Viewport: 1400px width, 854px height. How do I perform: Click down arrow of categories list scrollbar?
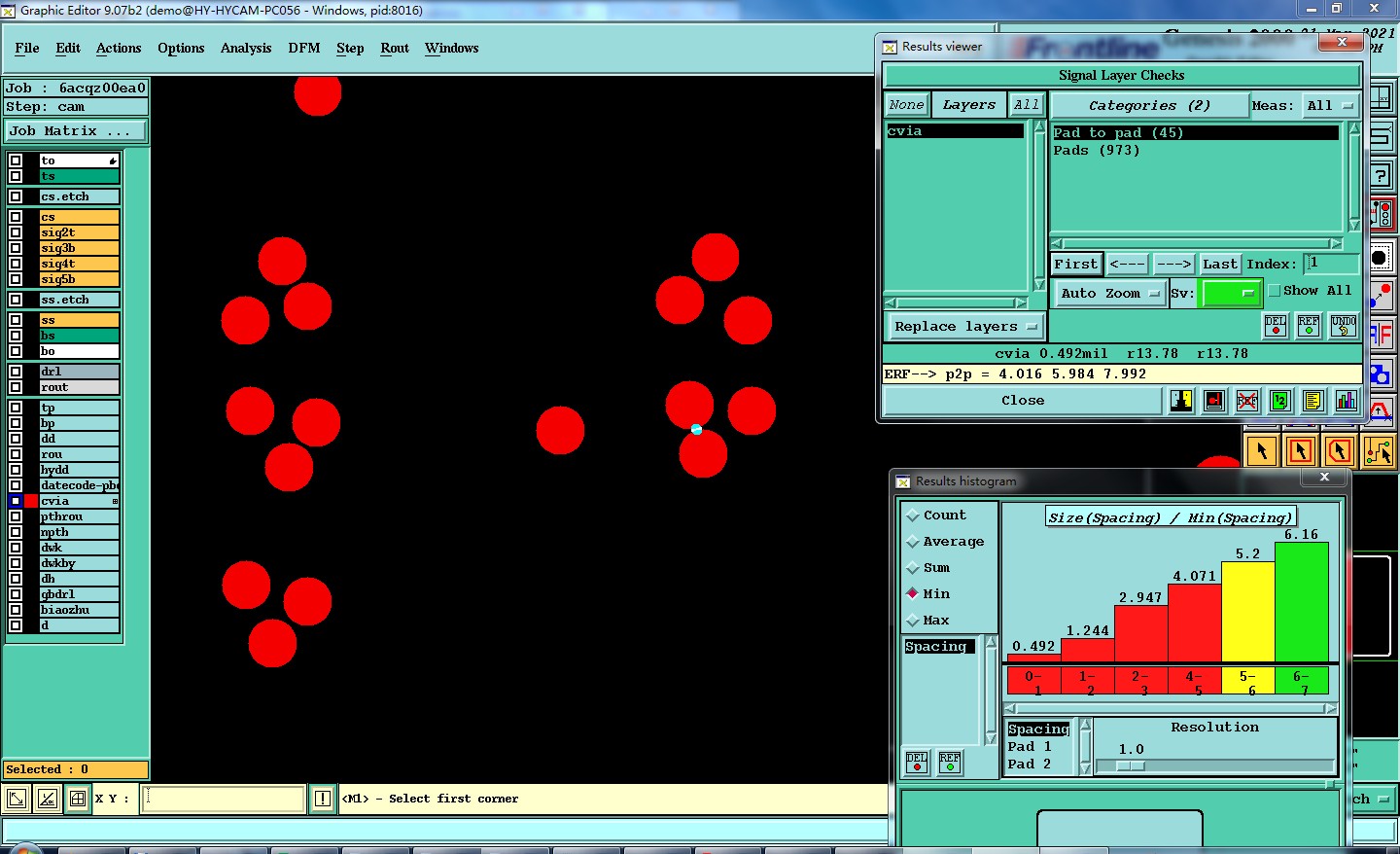point(1353,225)
